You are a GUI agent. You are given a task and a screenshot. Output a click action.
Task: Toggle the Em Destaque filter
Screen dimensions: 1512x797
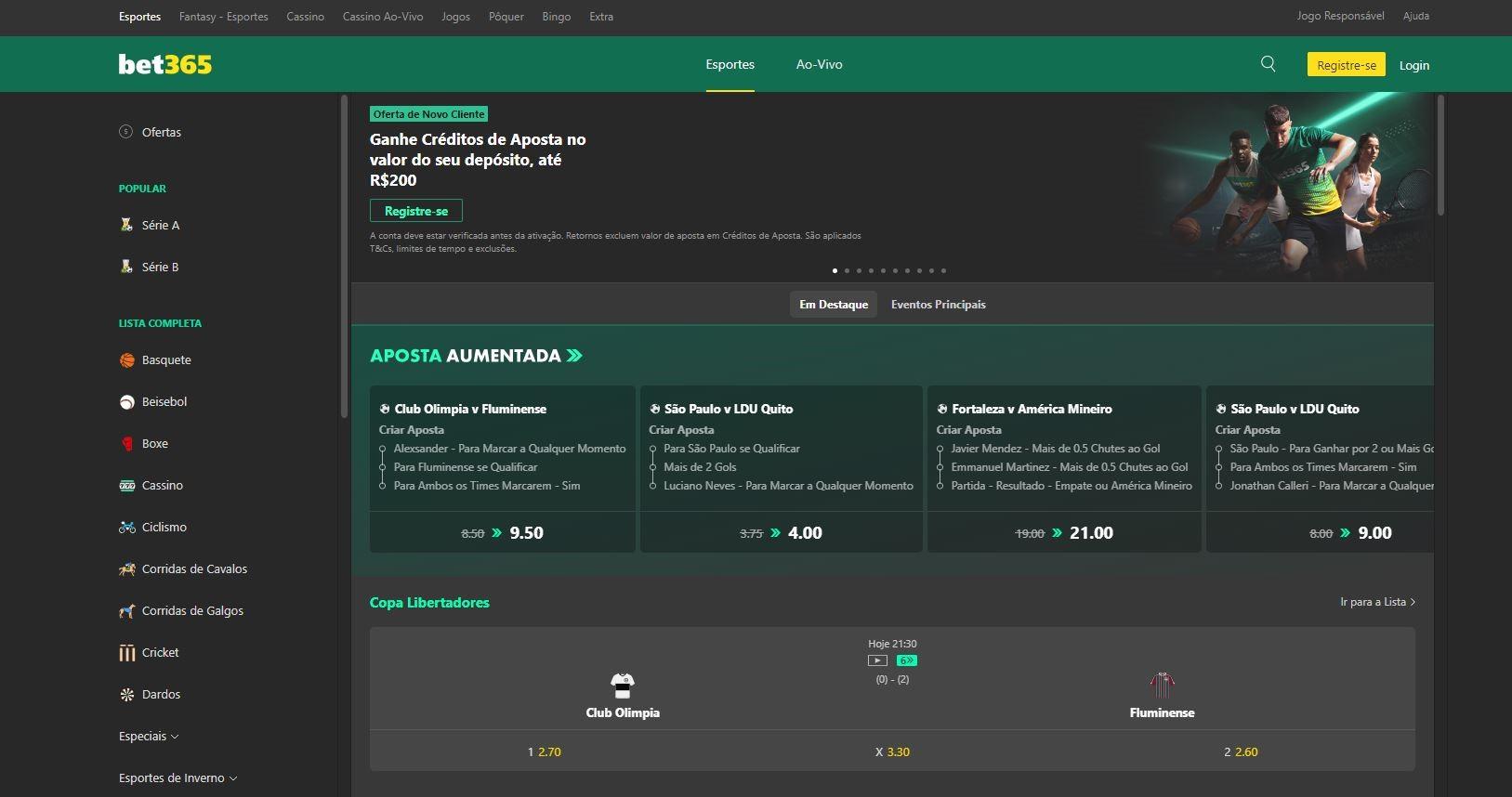(833, 305)
